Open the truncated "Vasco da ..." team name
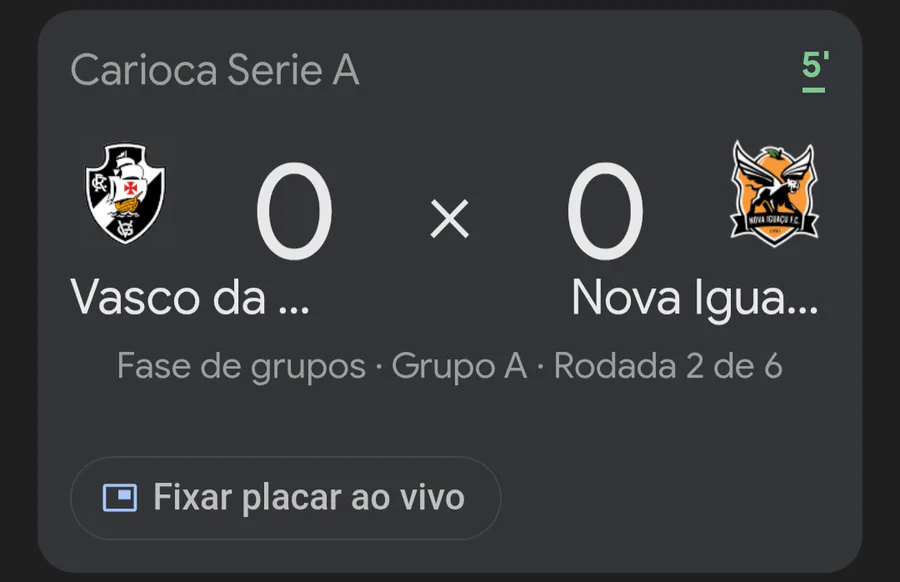 point(190,298)
